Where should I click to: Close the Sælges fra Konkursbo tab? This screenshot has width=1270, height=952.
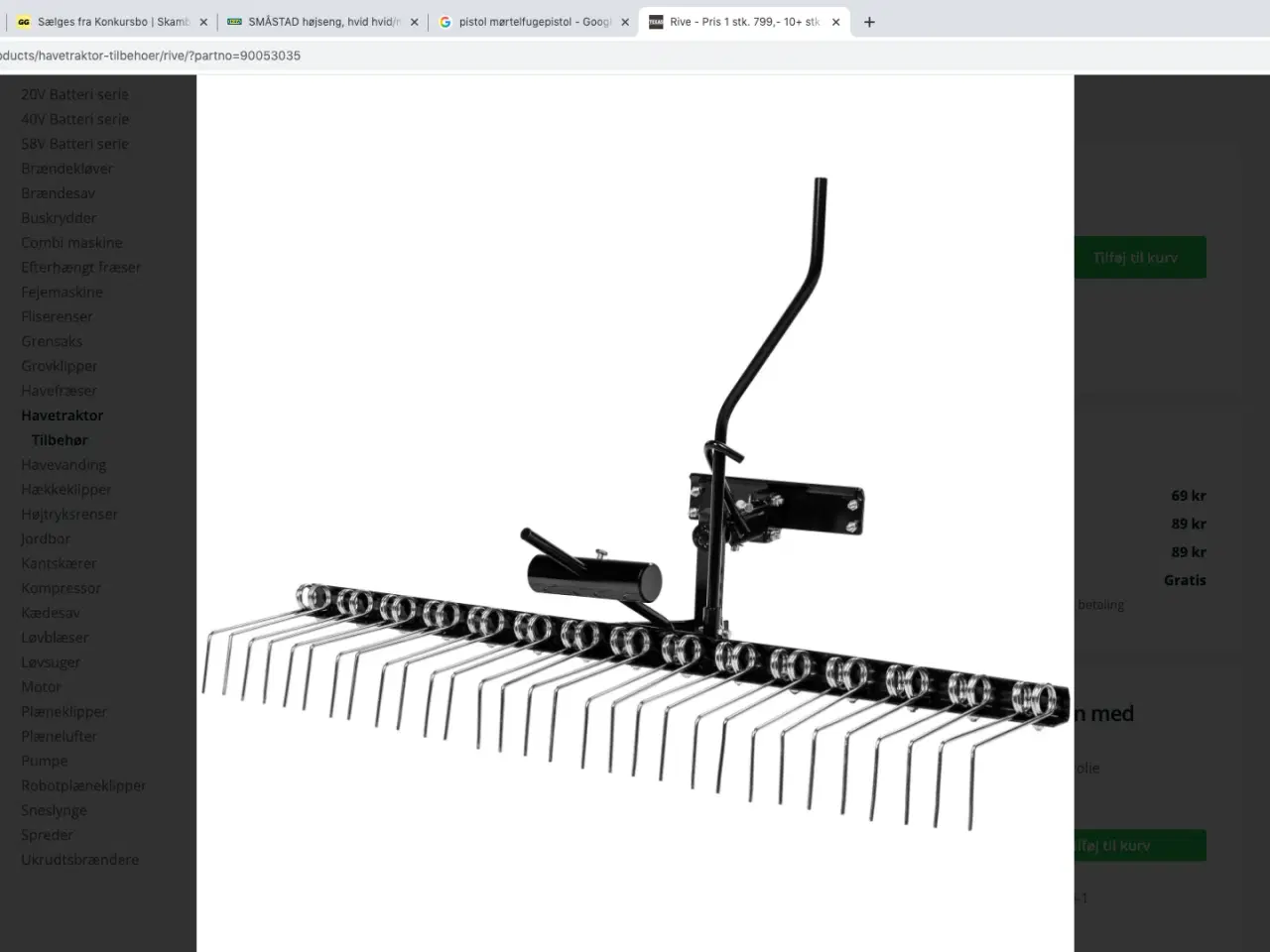(203, 22)
